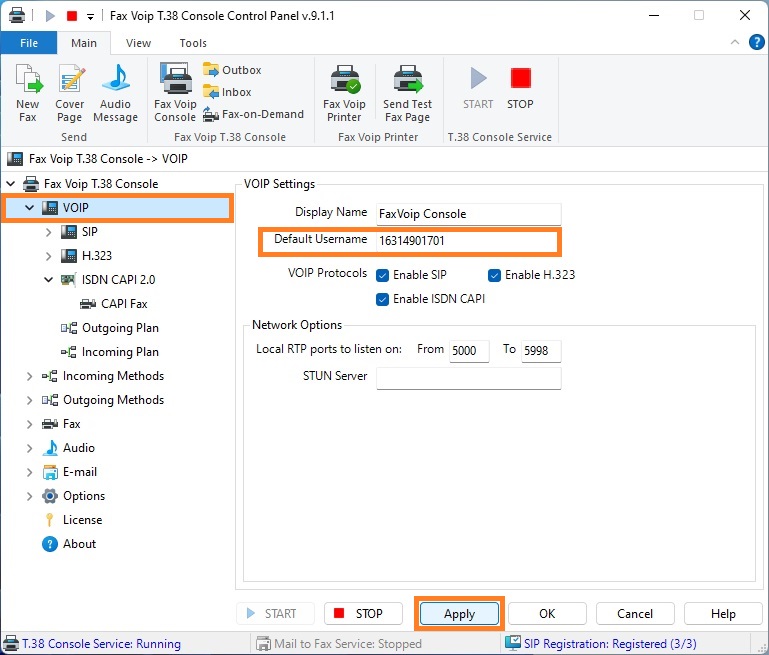
Task: Click the Cancel button
Action: click(635, 614)
